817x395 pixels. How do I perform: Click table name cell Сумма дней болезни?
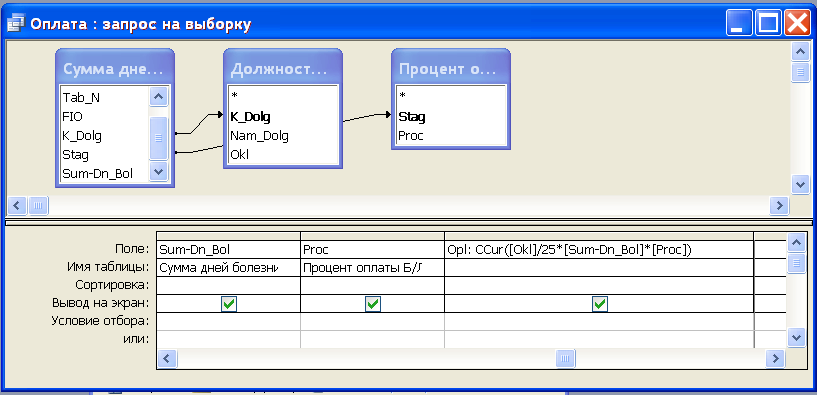[228, 268]
